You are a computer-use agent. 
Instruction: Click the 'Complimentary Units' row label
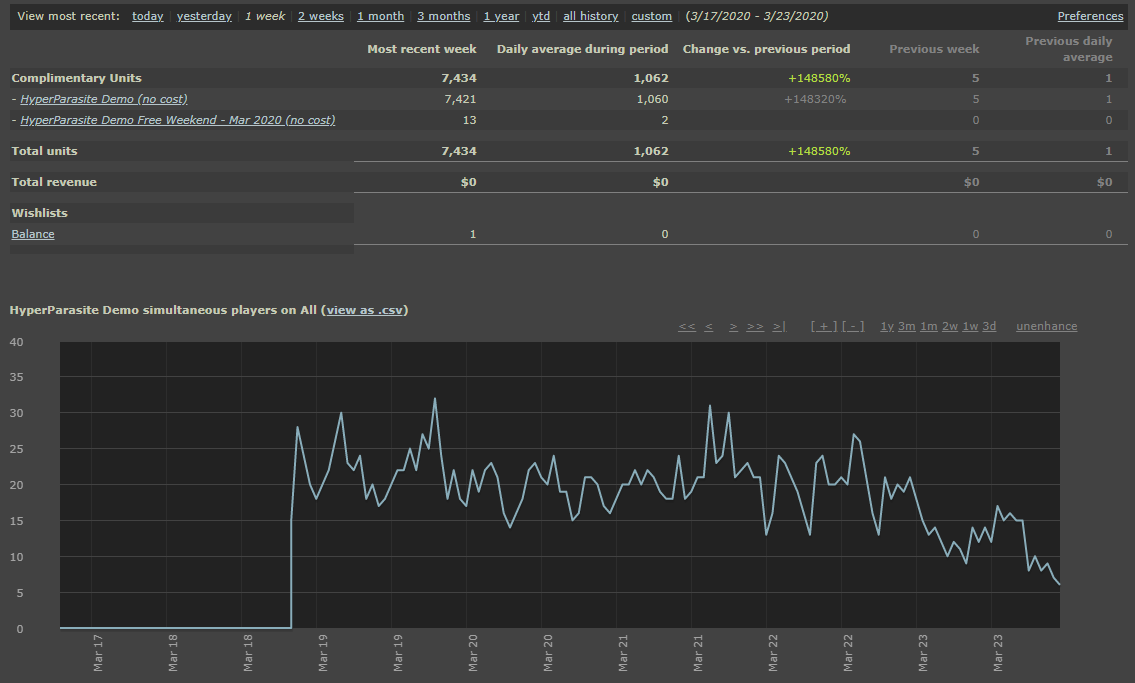pyautogui.click(x=77, y=78)
